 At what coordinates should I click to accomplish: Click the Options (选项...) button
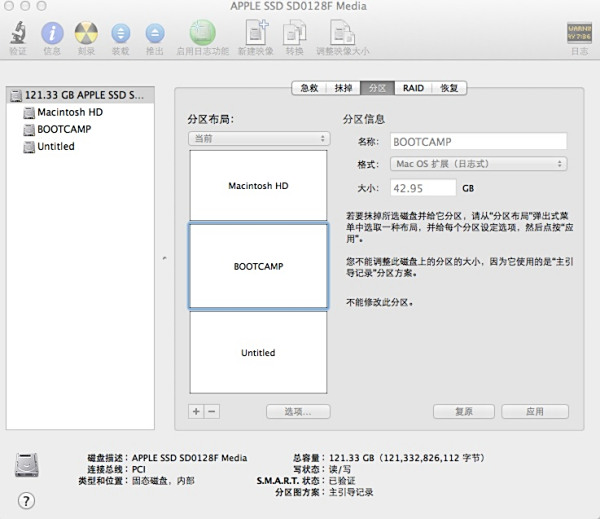298,411
